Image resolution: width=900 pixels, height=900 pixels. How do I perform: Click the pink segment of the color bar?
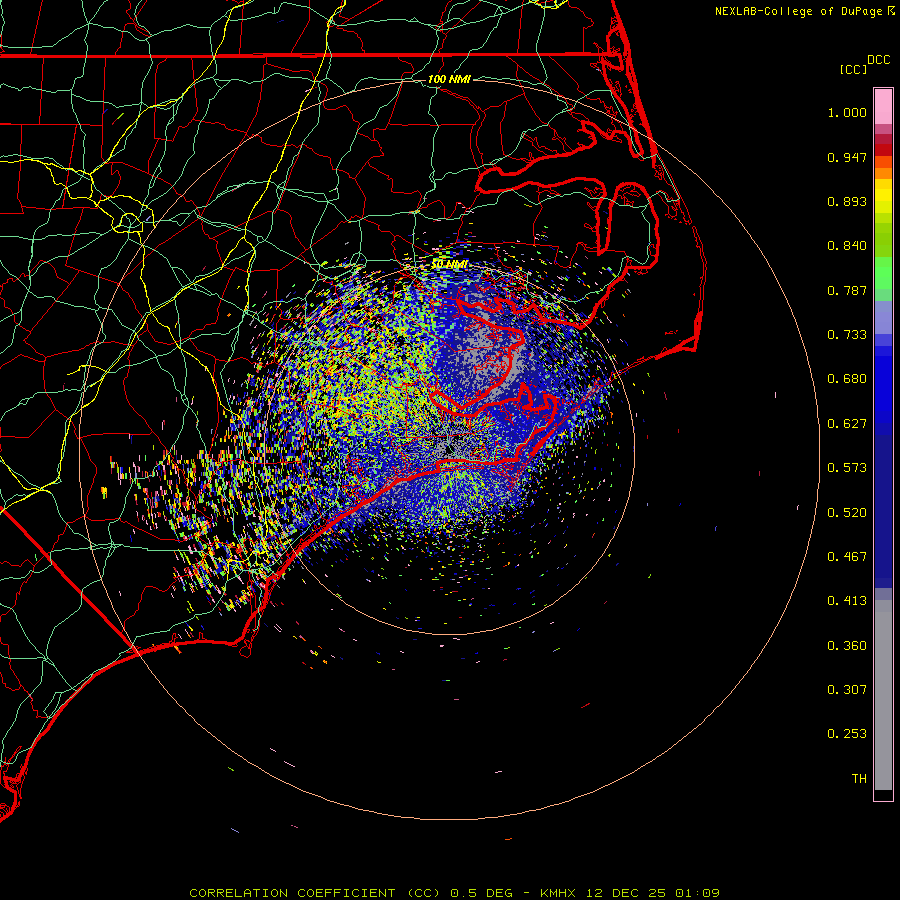coord(883,107)
